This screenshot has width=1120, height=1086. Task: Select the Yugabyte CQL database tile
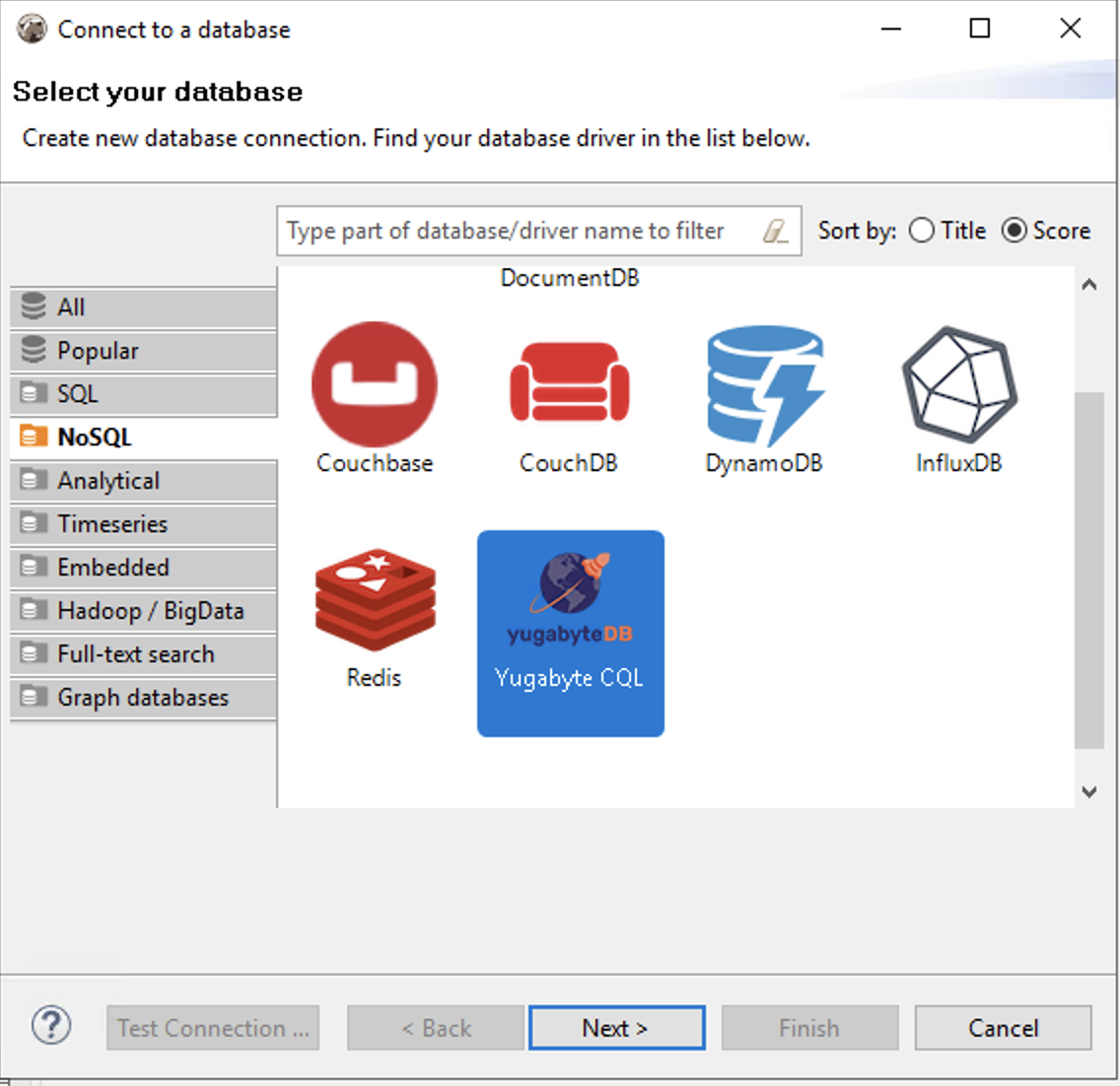point(570,632)
